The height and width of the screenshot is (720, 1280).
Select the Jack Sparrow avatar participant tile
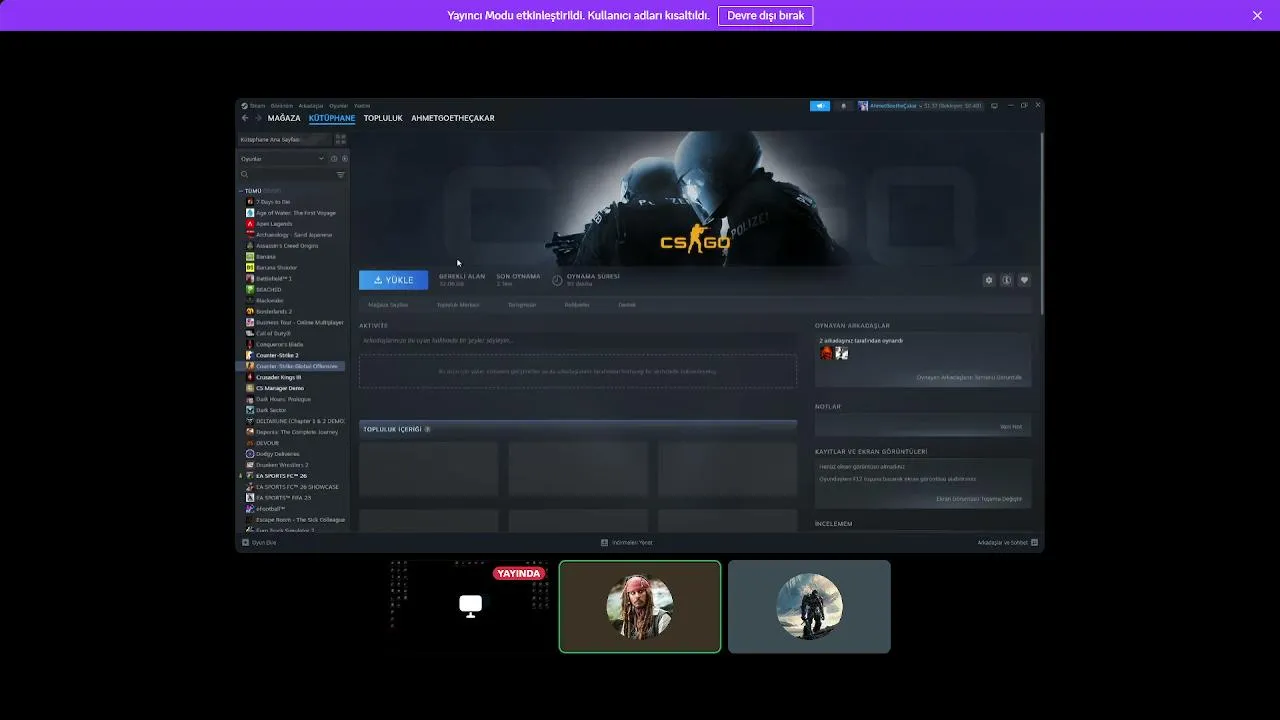(x=640, y=606)
